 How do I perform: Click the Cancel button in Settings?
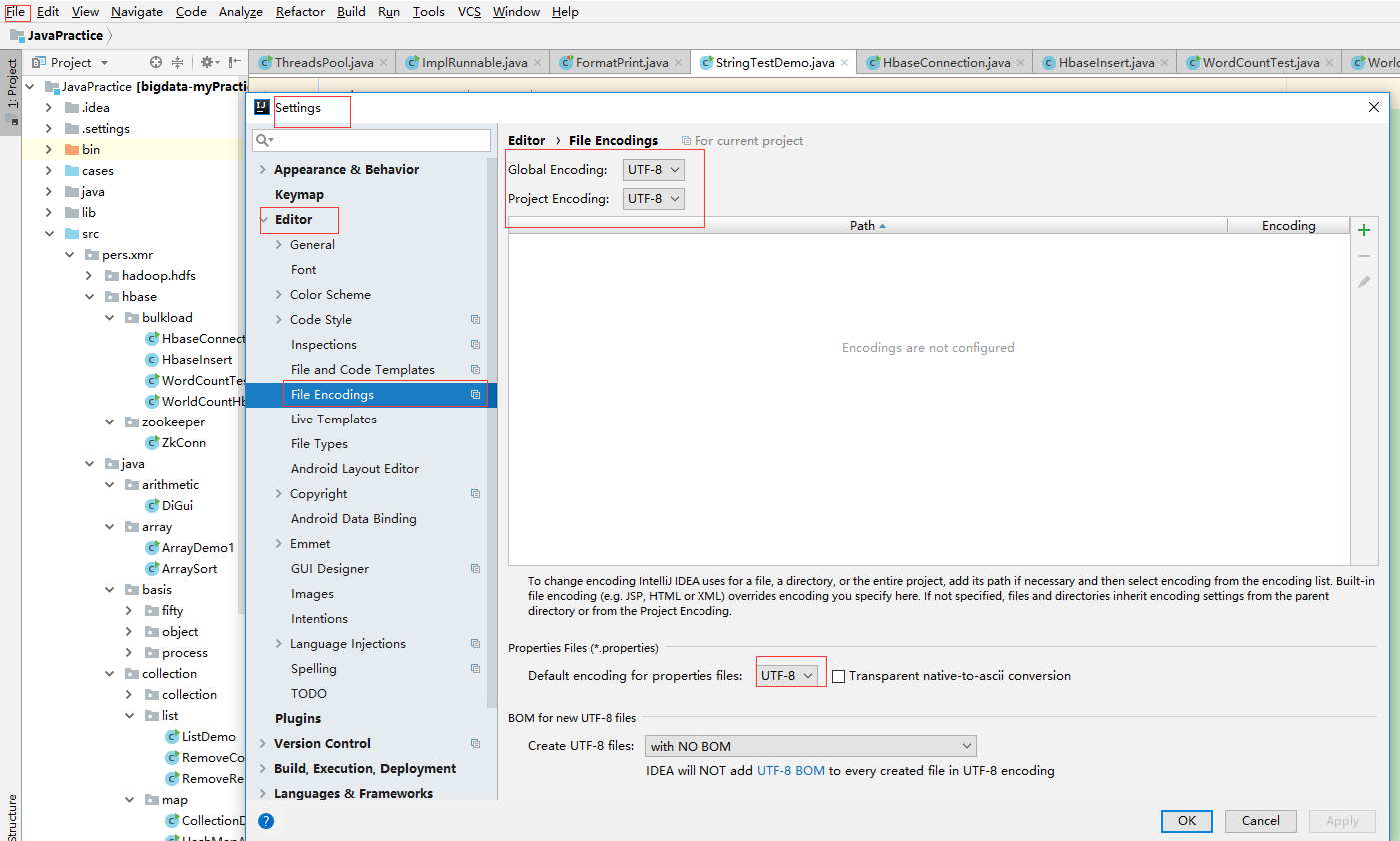pyautogui.click(x=1260, y=821)
